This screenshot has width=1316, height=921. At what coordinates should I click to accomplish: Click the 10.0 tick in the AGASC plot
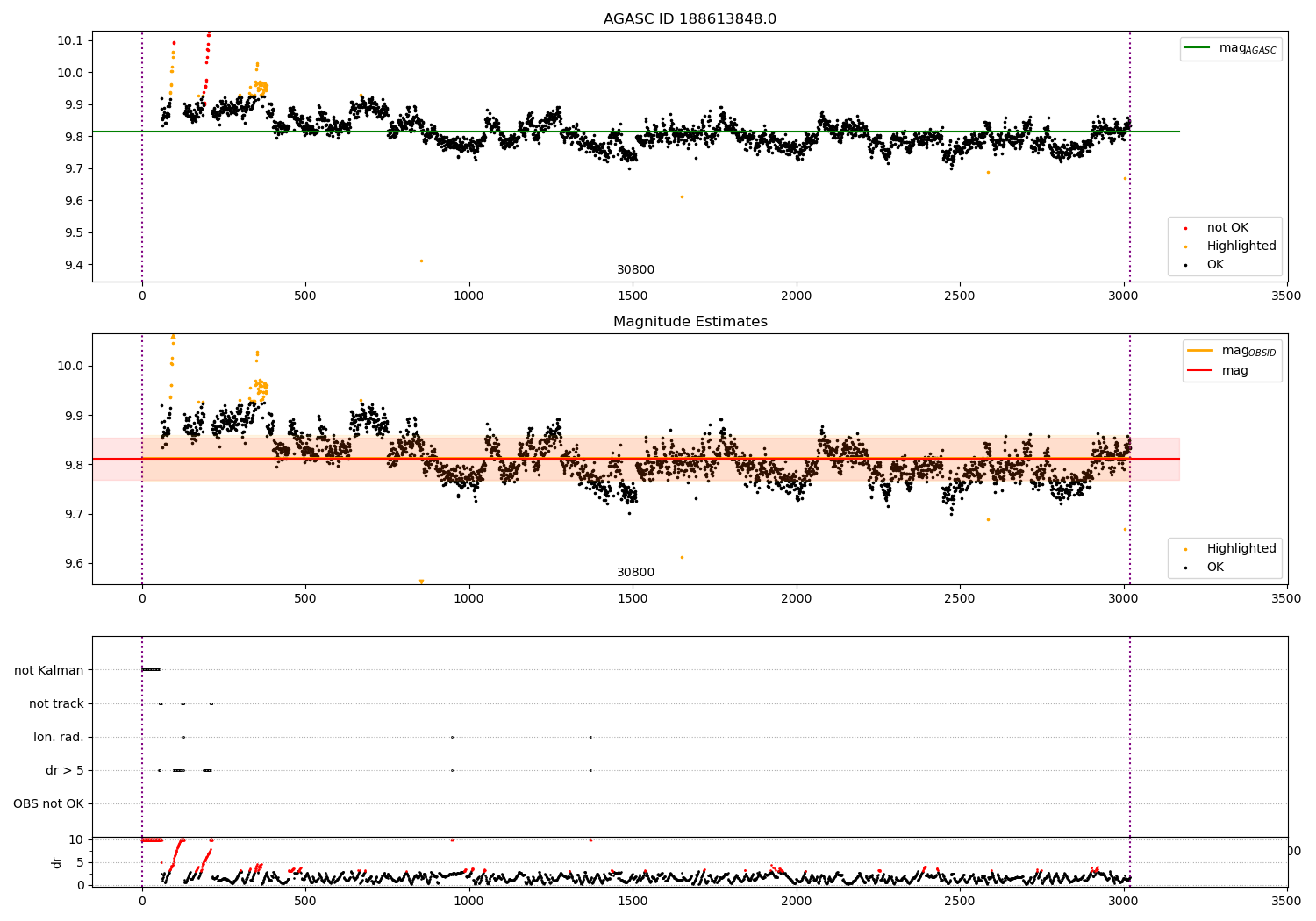[x=71, y=73]
